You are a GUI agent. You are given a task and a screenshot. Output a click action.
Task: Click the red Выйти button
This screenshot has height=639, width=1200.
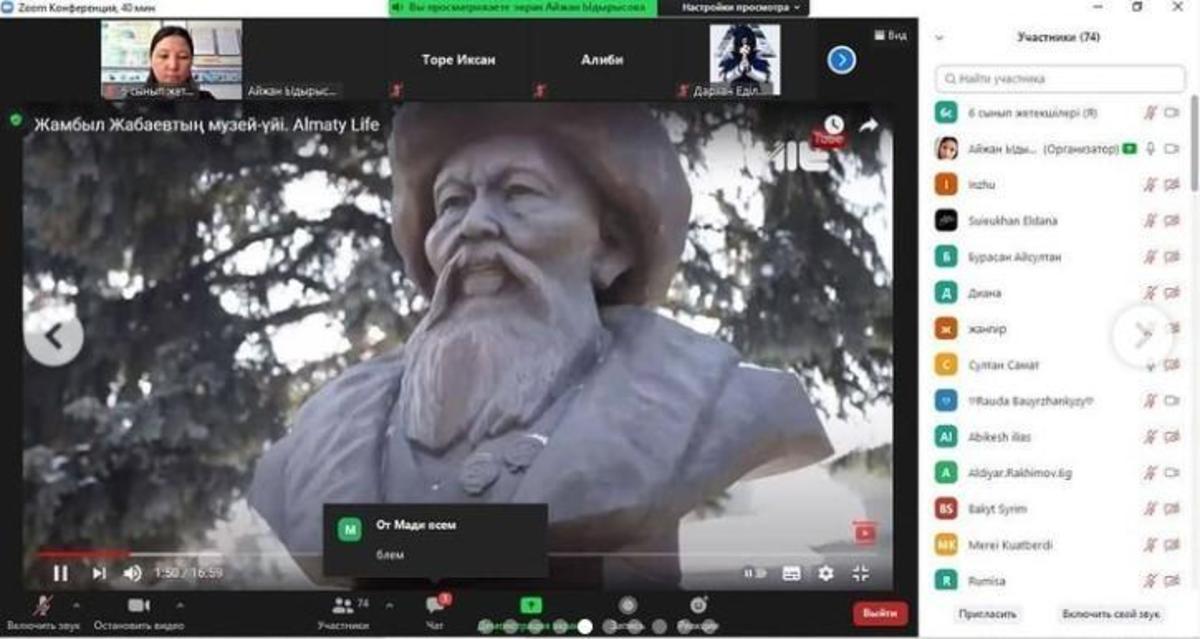click(880, 613)
